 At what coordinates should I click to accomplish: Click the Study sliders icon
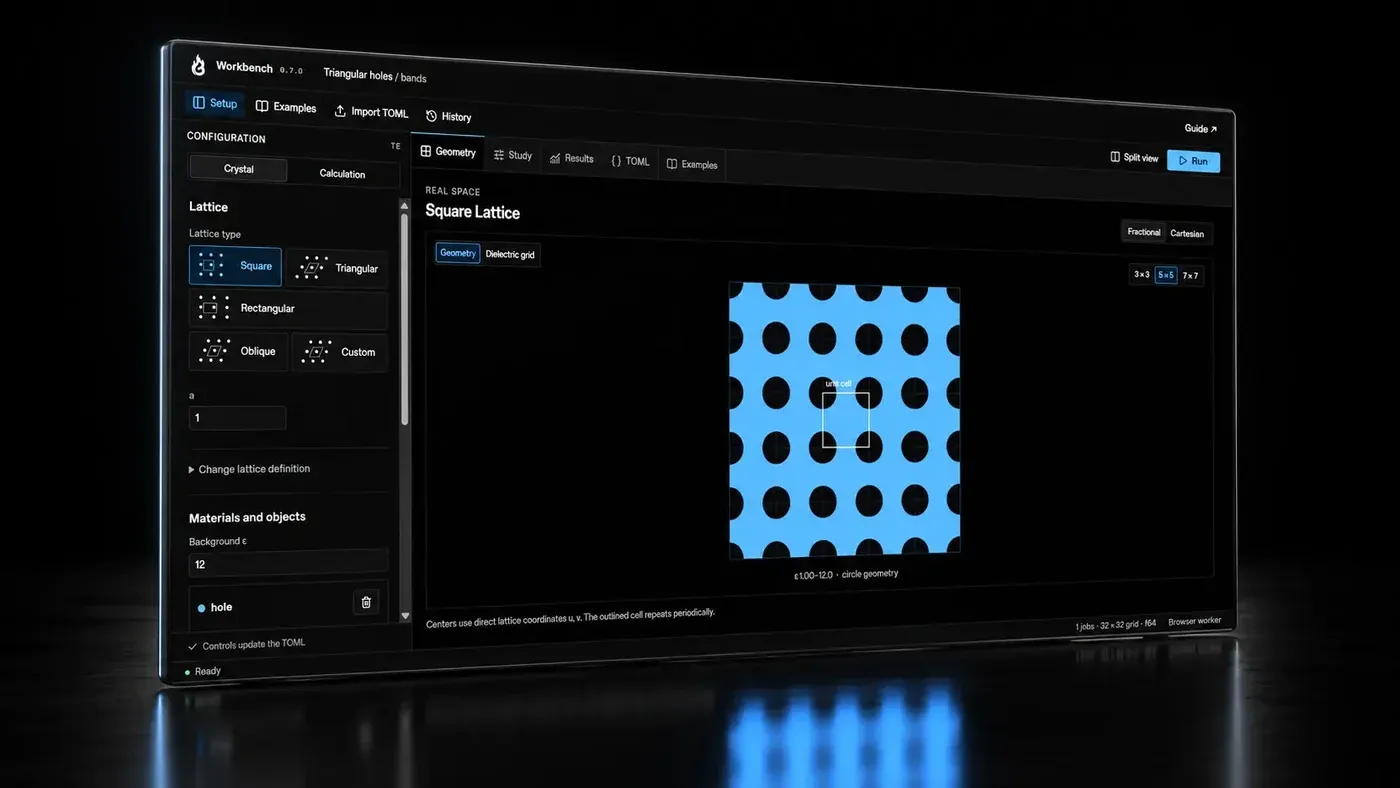pos(499,155)
